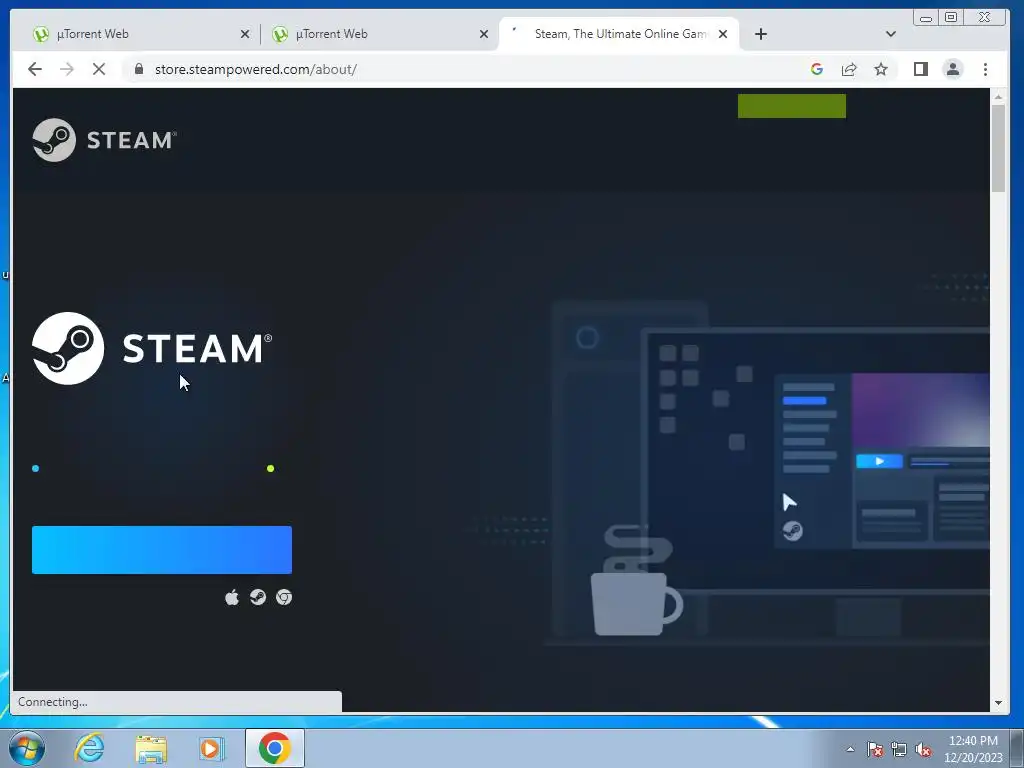1024x768 pixels.
Task: Click the scrollbar down arrow
Action: pyautogui.click(x=998, y=703)
